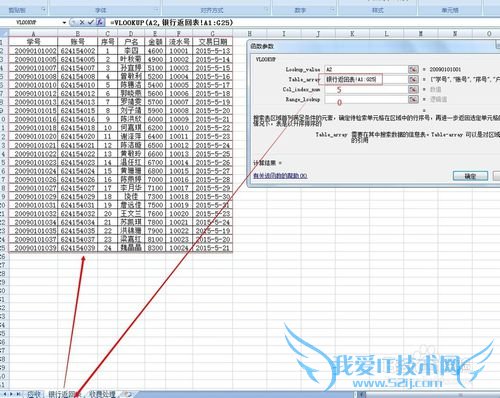Click amount cell 4600

tap(155, 51)
